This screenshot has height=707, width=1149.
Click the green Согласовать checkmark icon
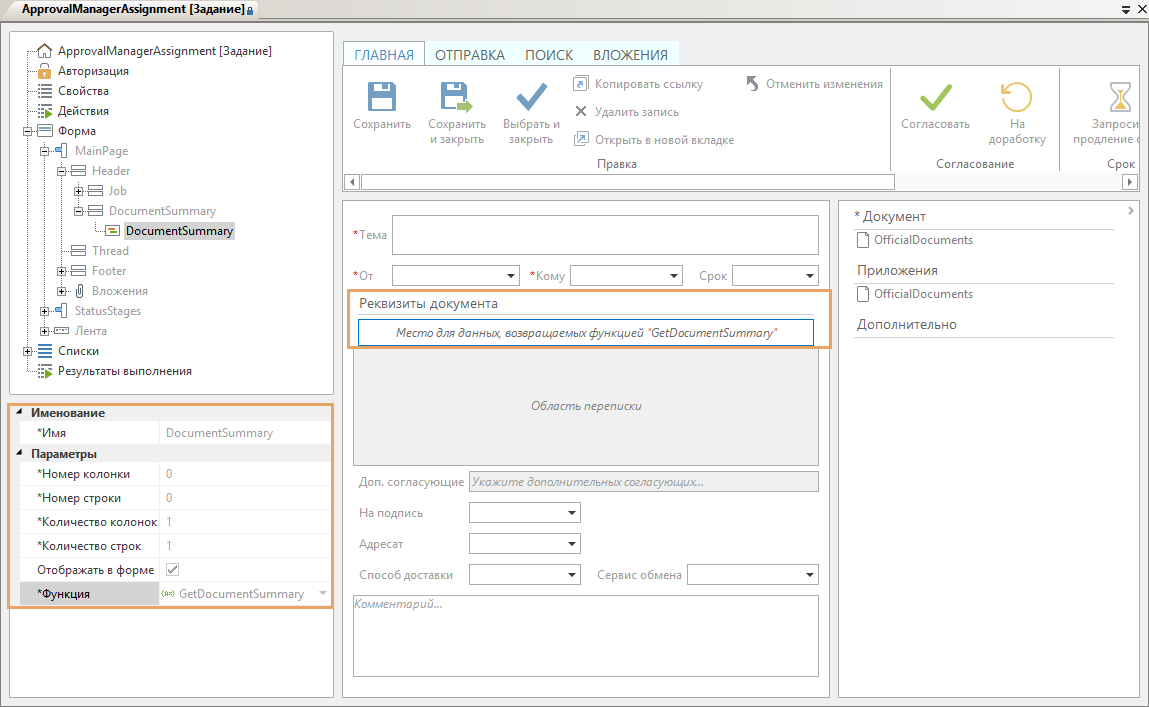[935, 97]
